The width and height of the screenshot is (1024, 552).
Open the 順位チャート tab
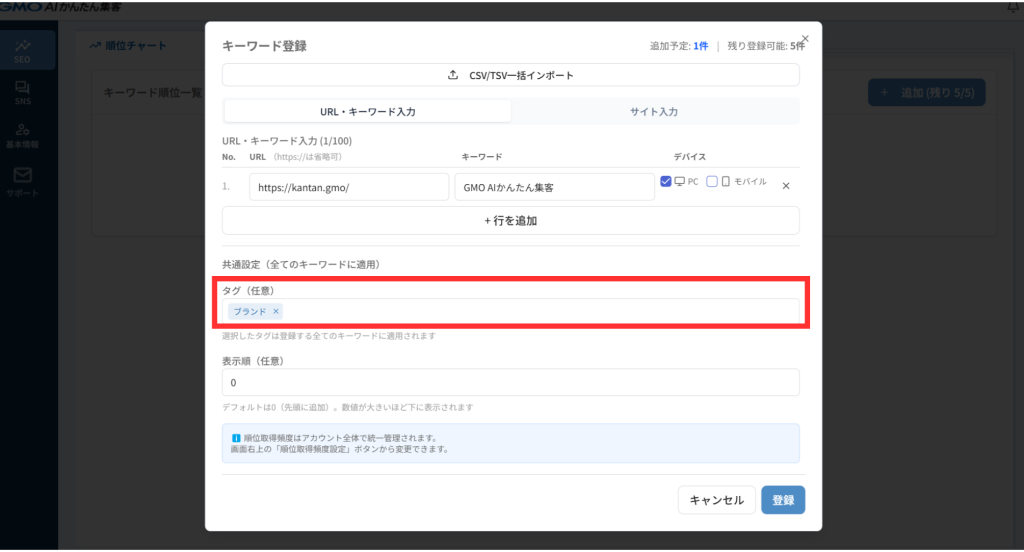(x=128, y=45)
